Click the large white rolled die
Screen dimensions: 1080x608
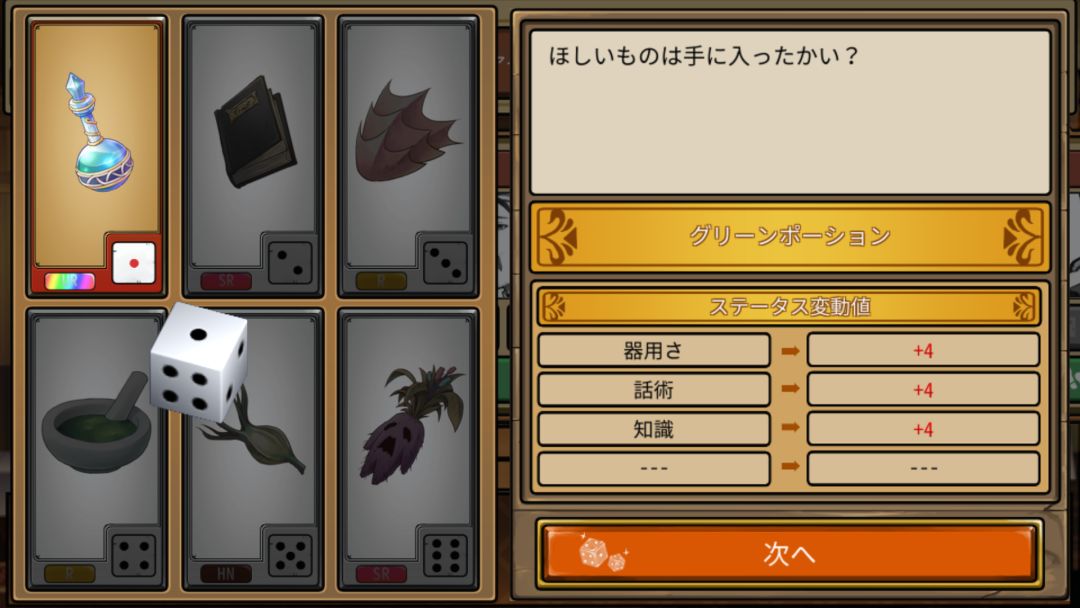pyautogui.click(x=199, y=361)
